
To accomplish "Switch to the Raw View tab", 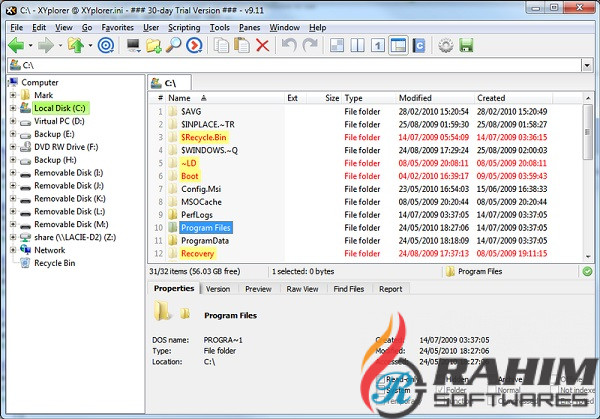I will point(301,289).
